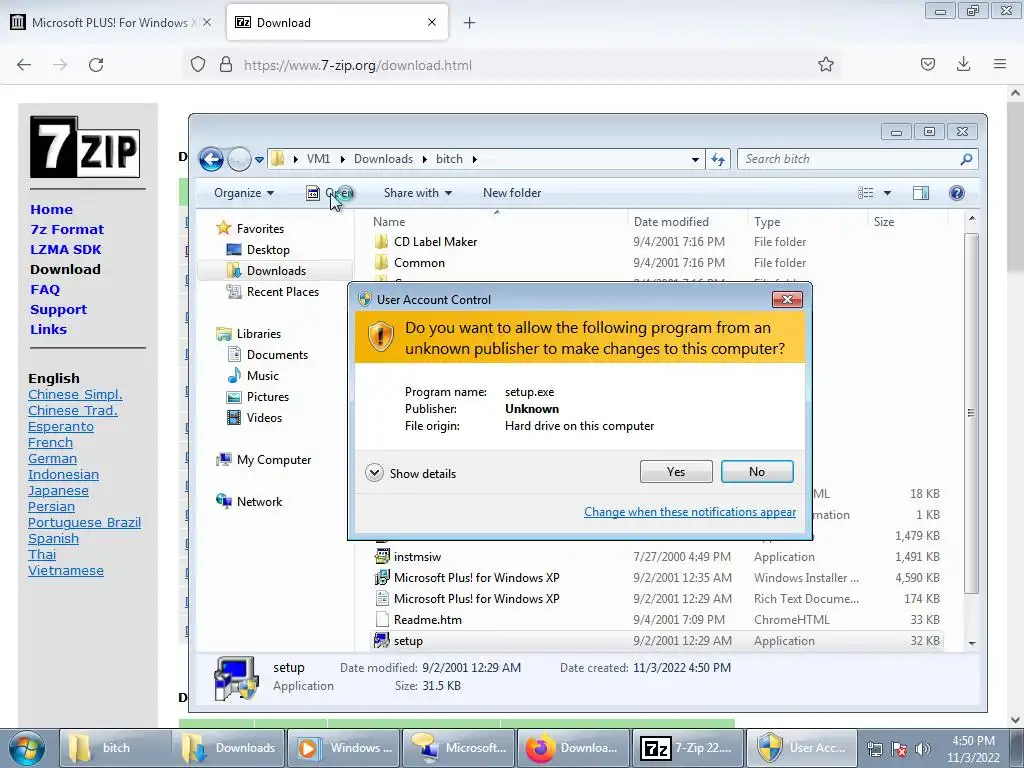Select Recent Places in navigation pane

pos(283,292)
